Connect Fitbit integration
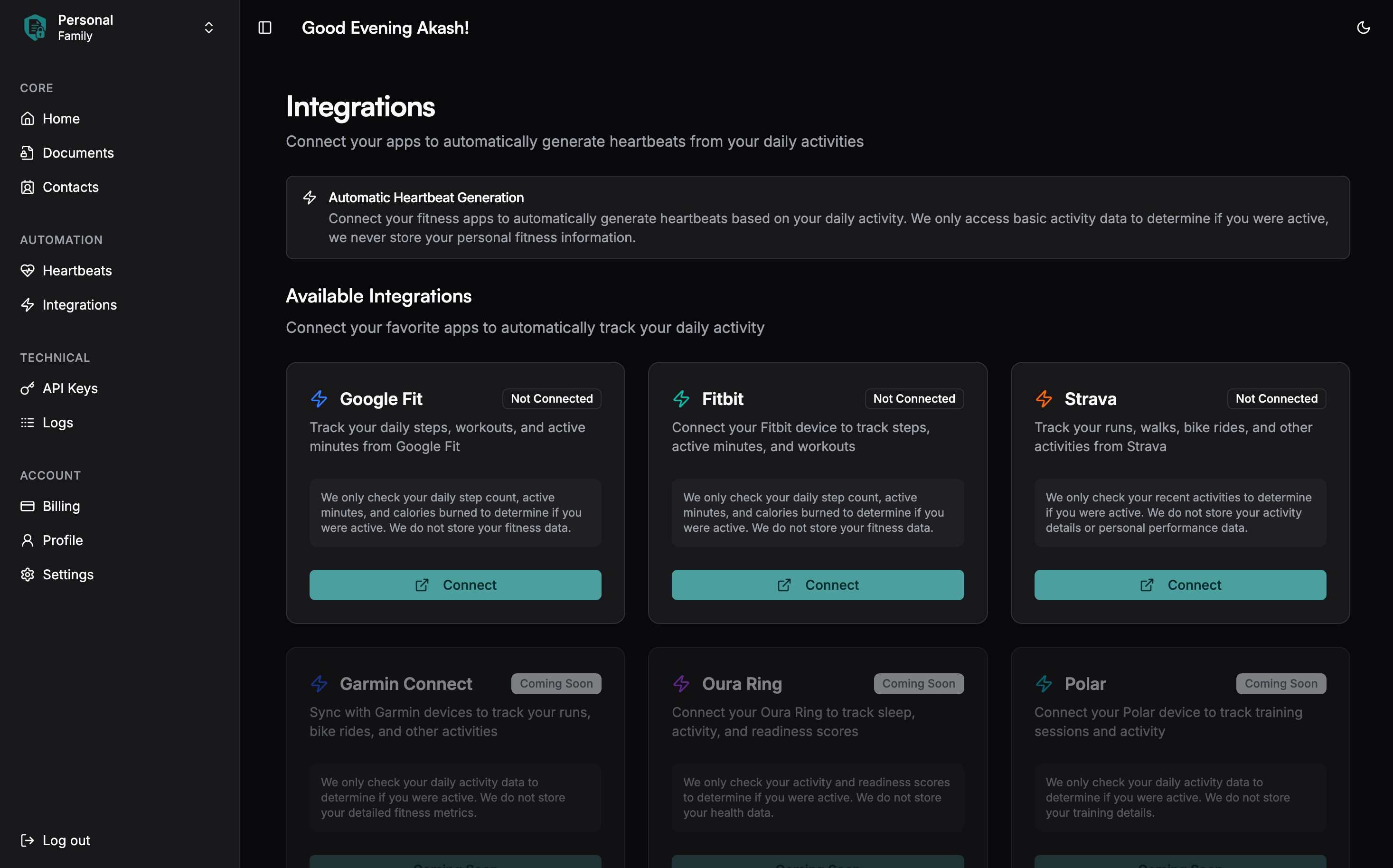 pyautogui.click(x=818, y=585)
